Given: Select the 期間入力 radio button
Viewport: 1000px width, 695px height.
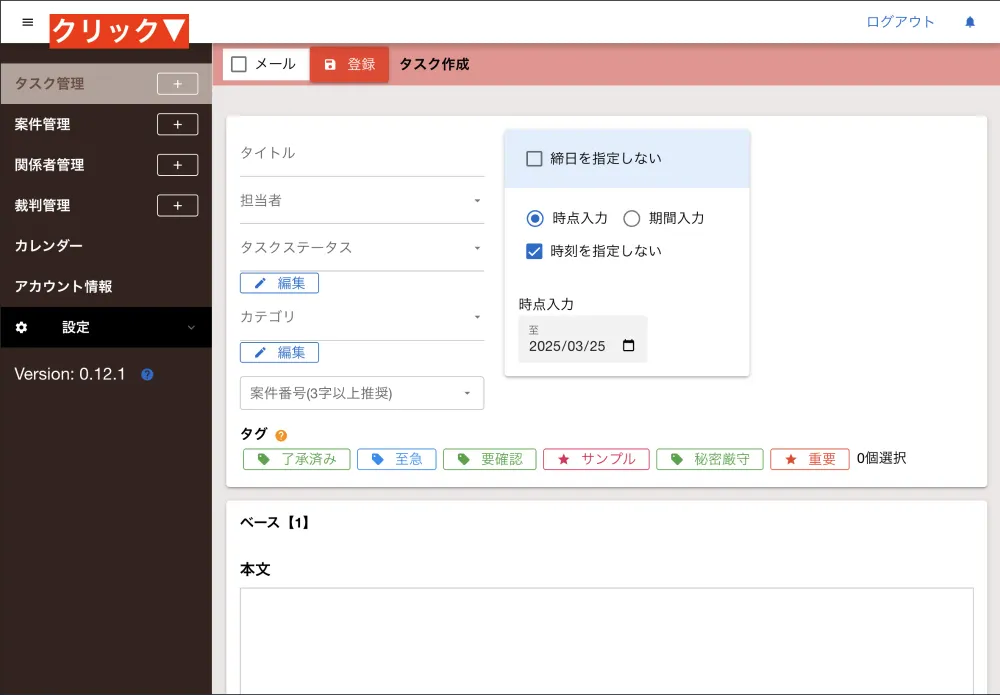Looking at the screenshot, I should (631, 218).
